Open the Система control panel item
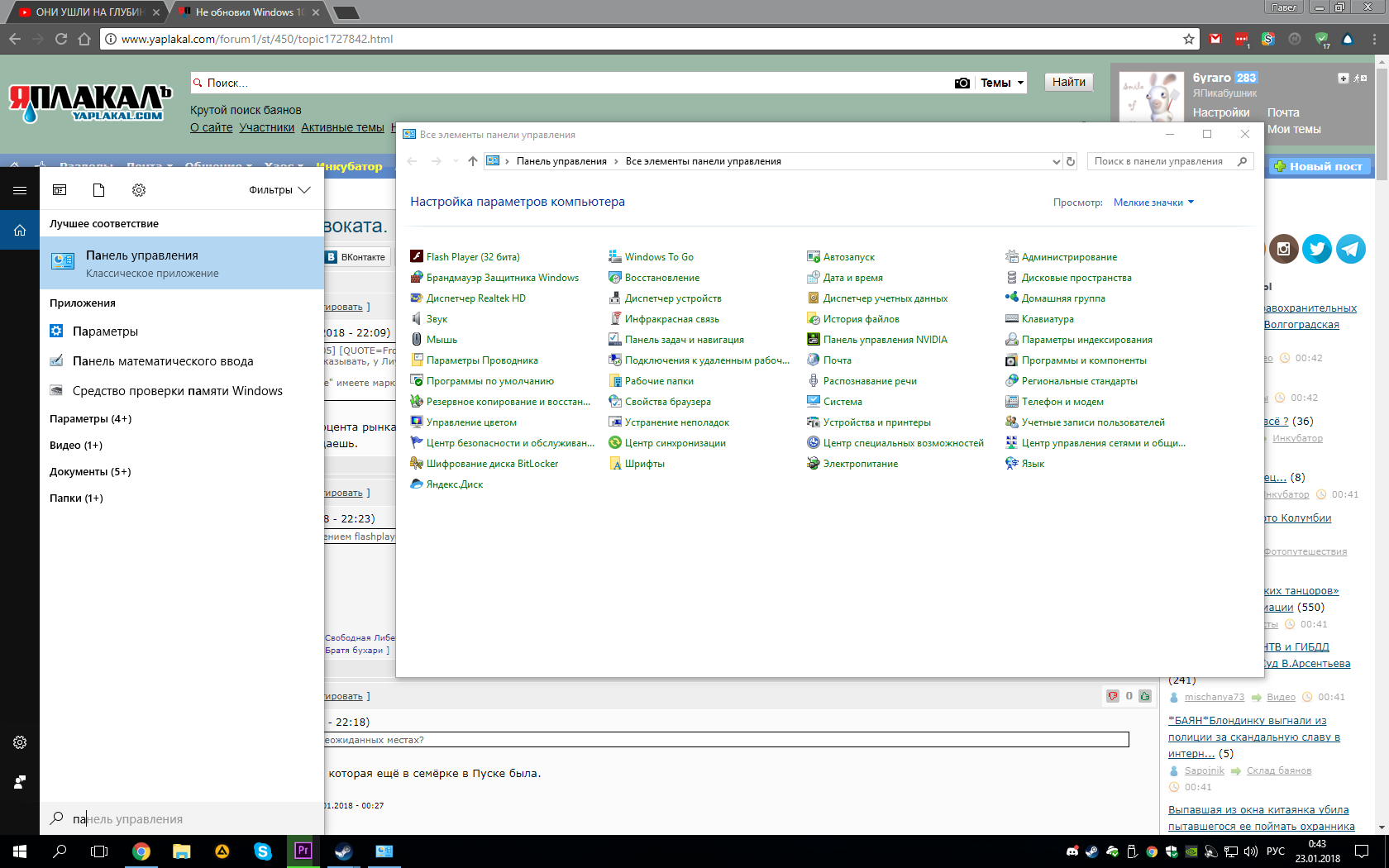The image size is (1389, 868). (x=834, y=402)
